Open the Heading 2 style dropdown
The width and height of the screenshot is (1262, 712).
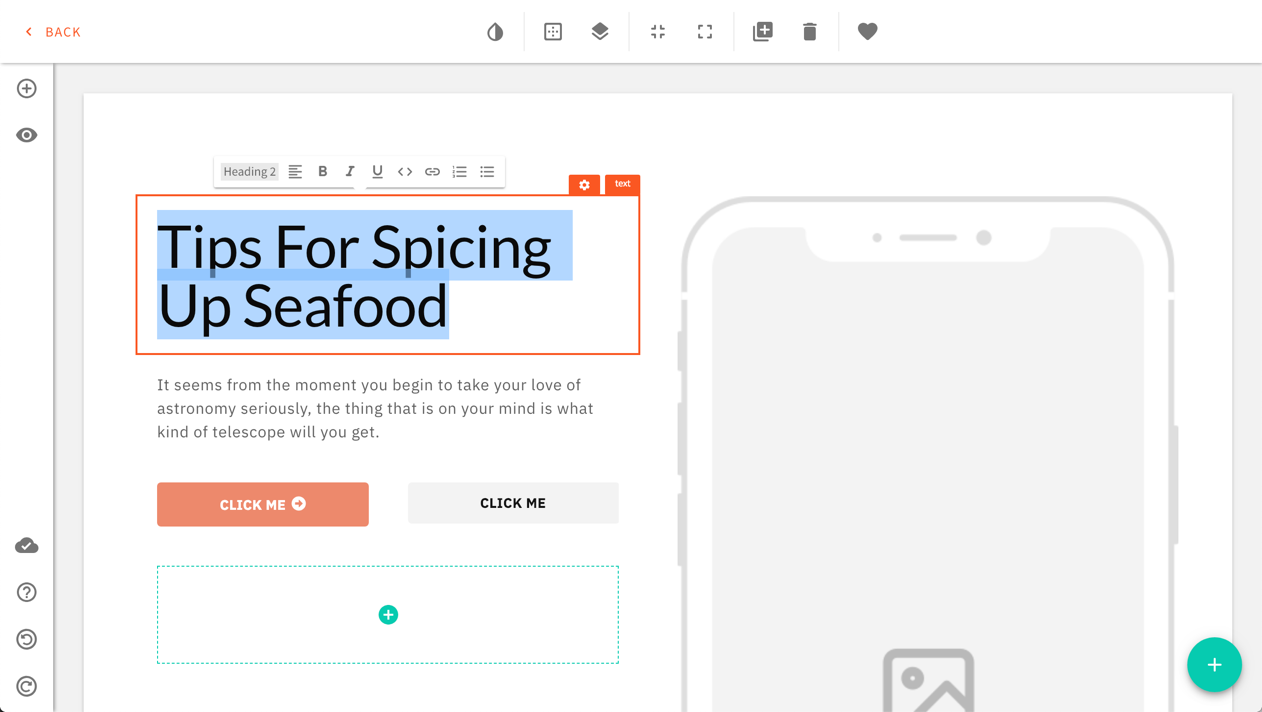[x=250, y=172]
